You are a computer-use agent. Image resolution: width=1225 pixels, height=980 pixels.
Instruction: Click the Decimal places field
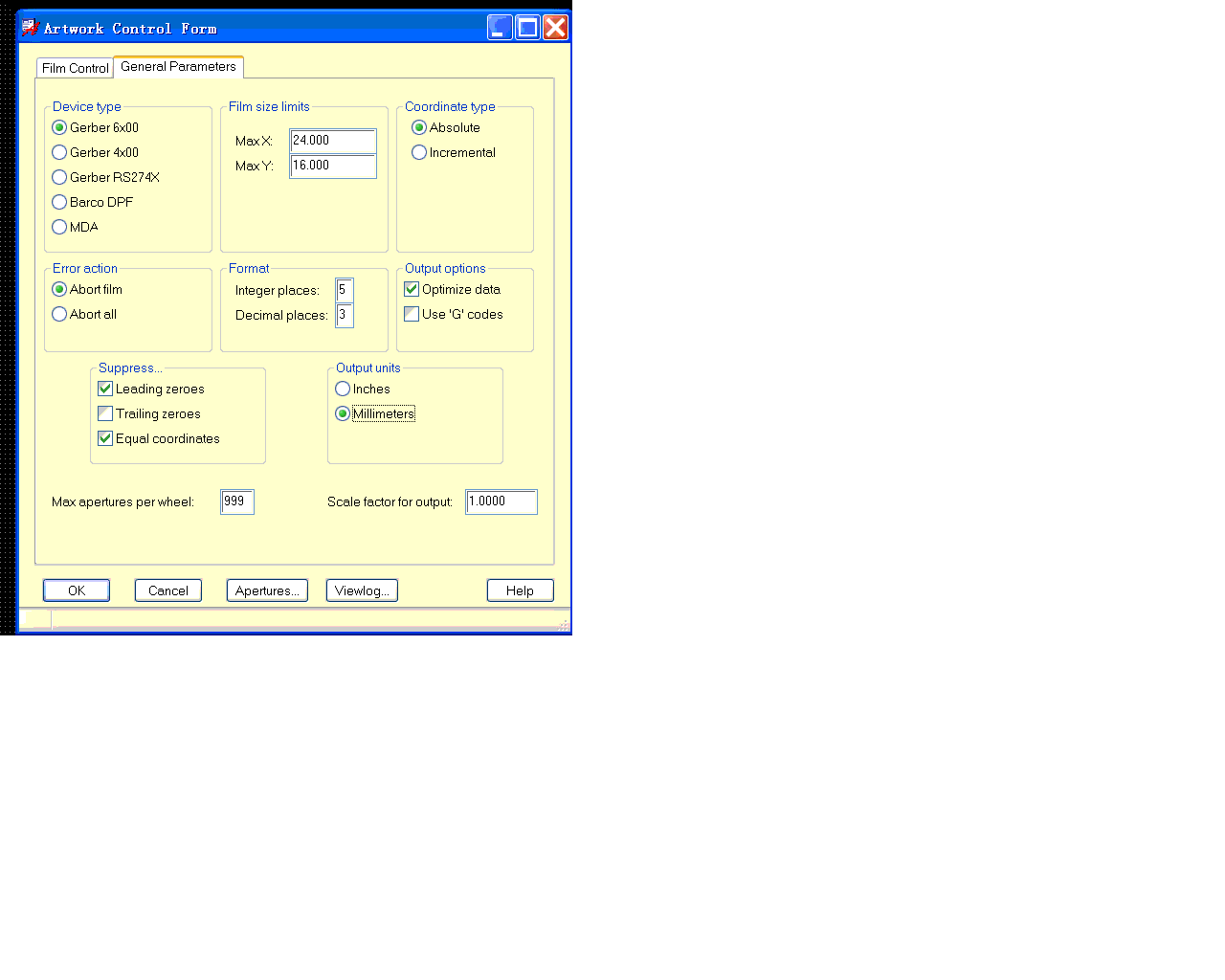pos(345,315)
